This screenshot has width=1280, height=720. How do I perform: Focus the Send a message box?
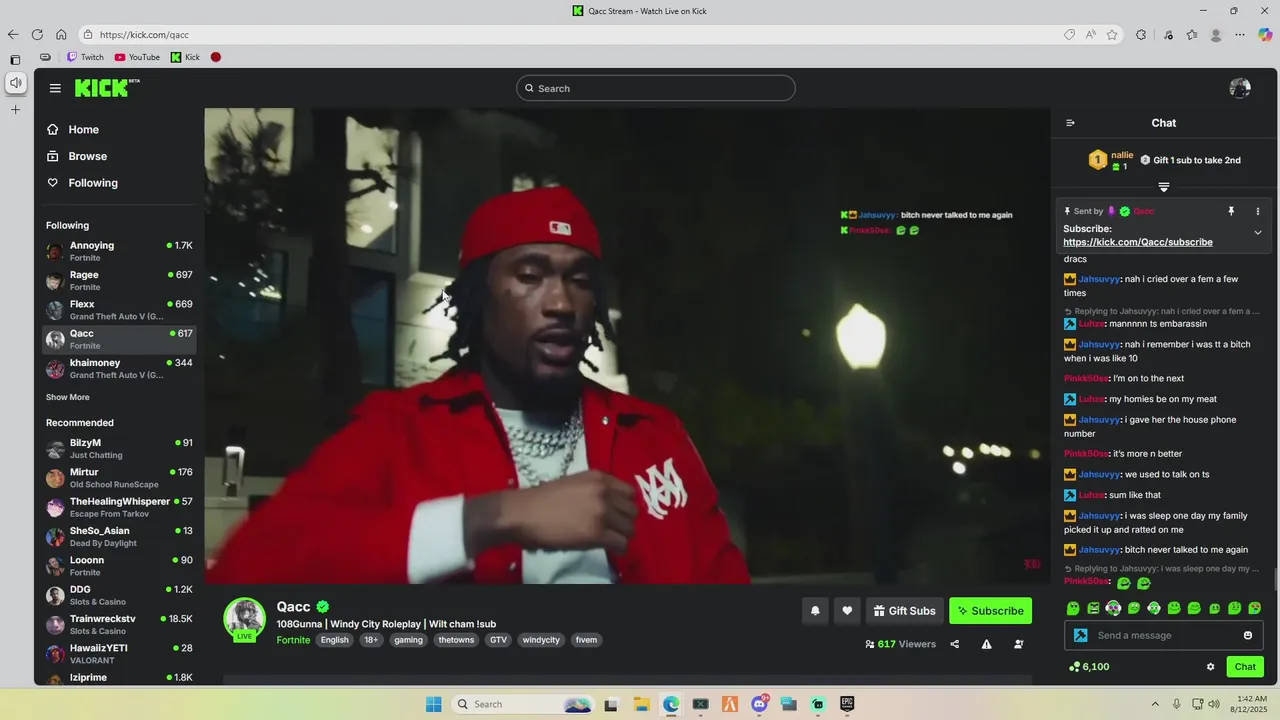pyautogui.click(x=1164, y=635)
